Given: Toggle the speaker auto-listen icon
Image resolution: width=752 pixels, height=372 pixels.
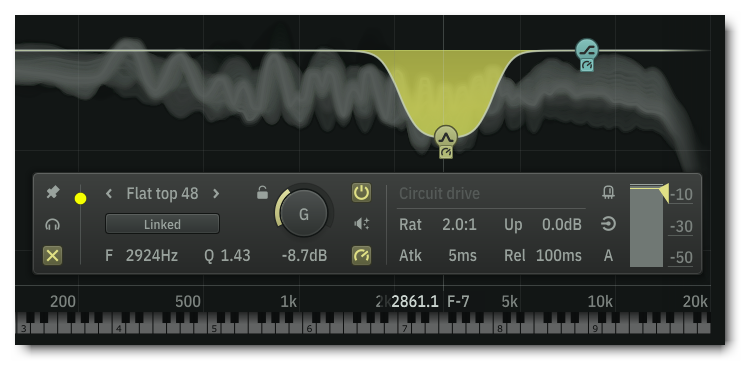Looking at the screenshot, I should point(361,224).
